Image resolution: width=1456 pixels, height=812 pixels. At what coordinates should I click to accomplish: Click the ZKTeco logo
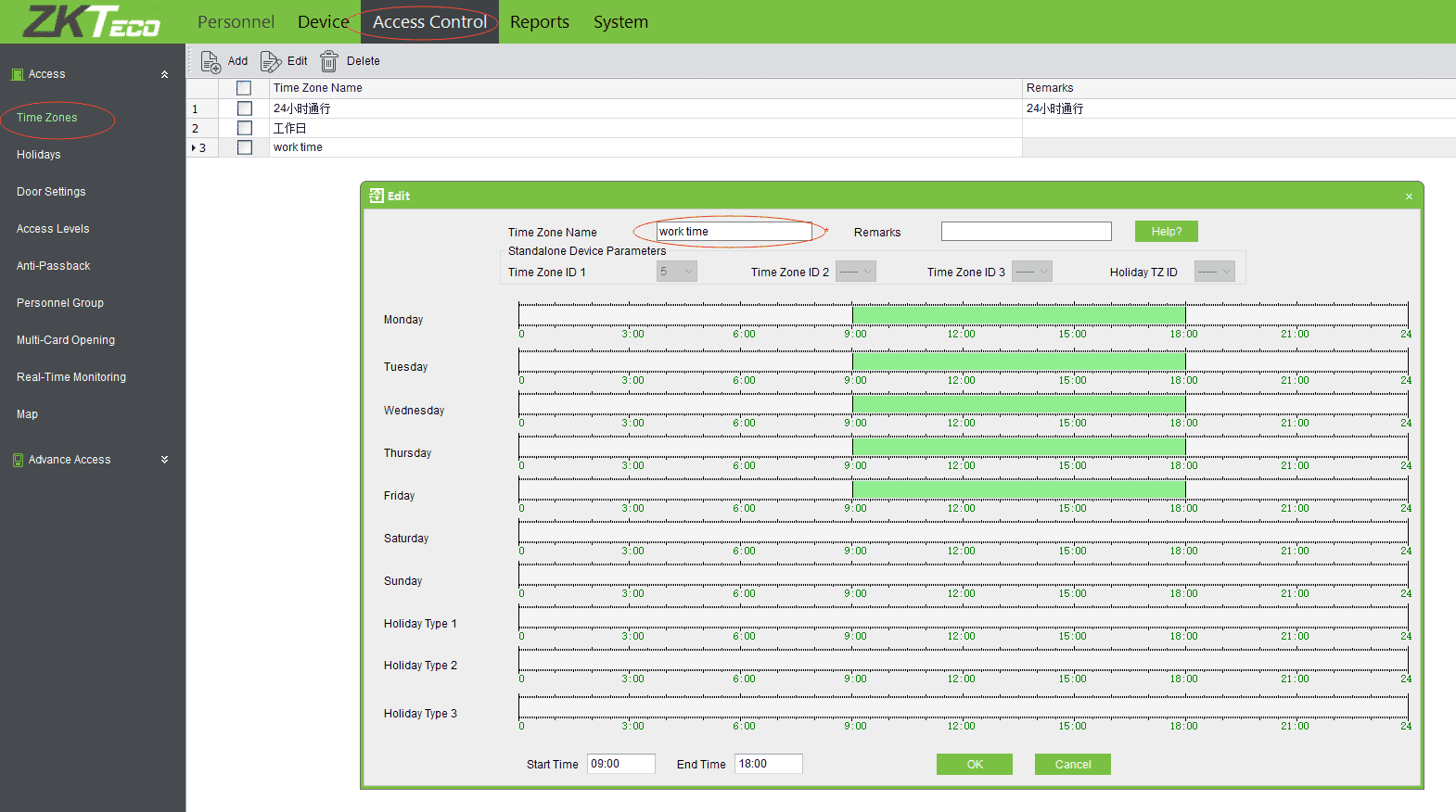point(91,21)
